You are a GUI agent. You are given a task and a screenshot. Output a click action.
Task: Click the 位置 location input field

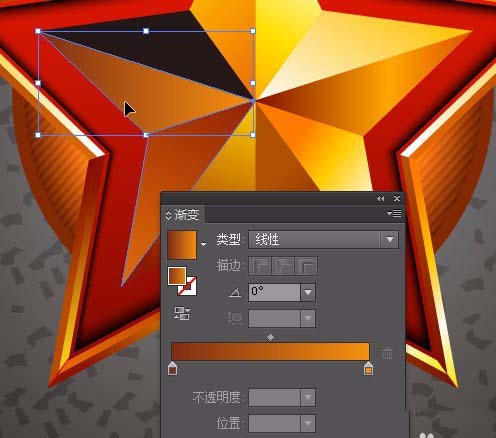[x=274, y=423]
